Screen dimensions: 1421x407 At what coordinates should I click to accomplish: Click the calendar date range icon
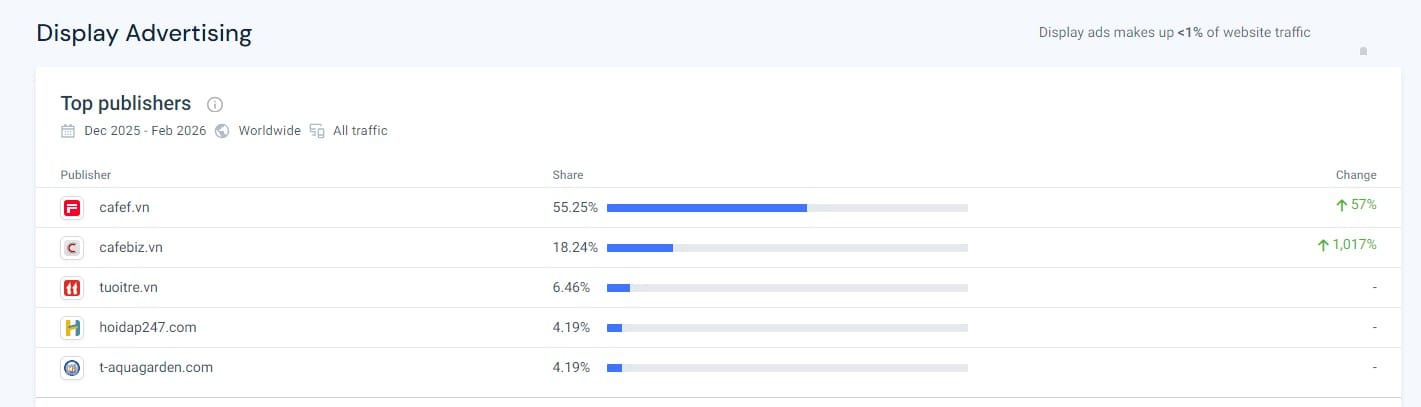[68, 131]
